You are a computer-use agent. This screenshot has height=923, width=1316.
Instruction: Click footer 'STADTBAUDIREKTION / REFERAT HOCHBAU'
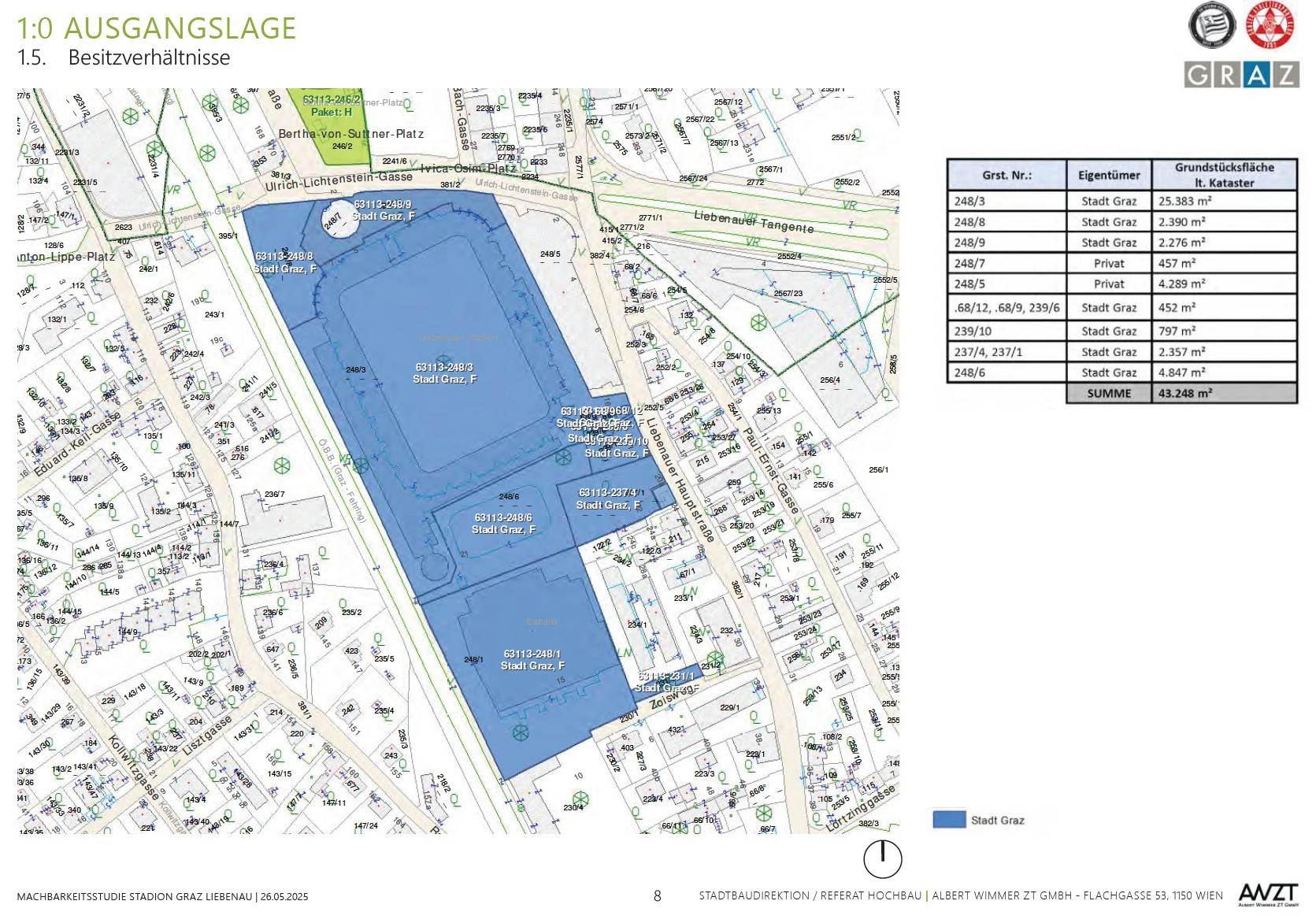coord(810,895)
